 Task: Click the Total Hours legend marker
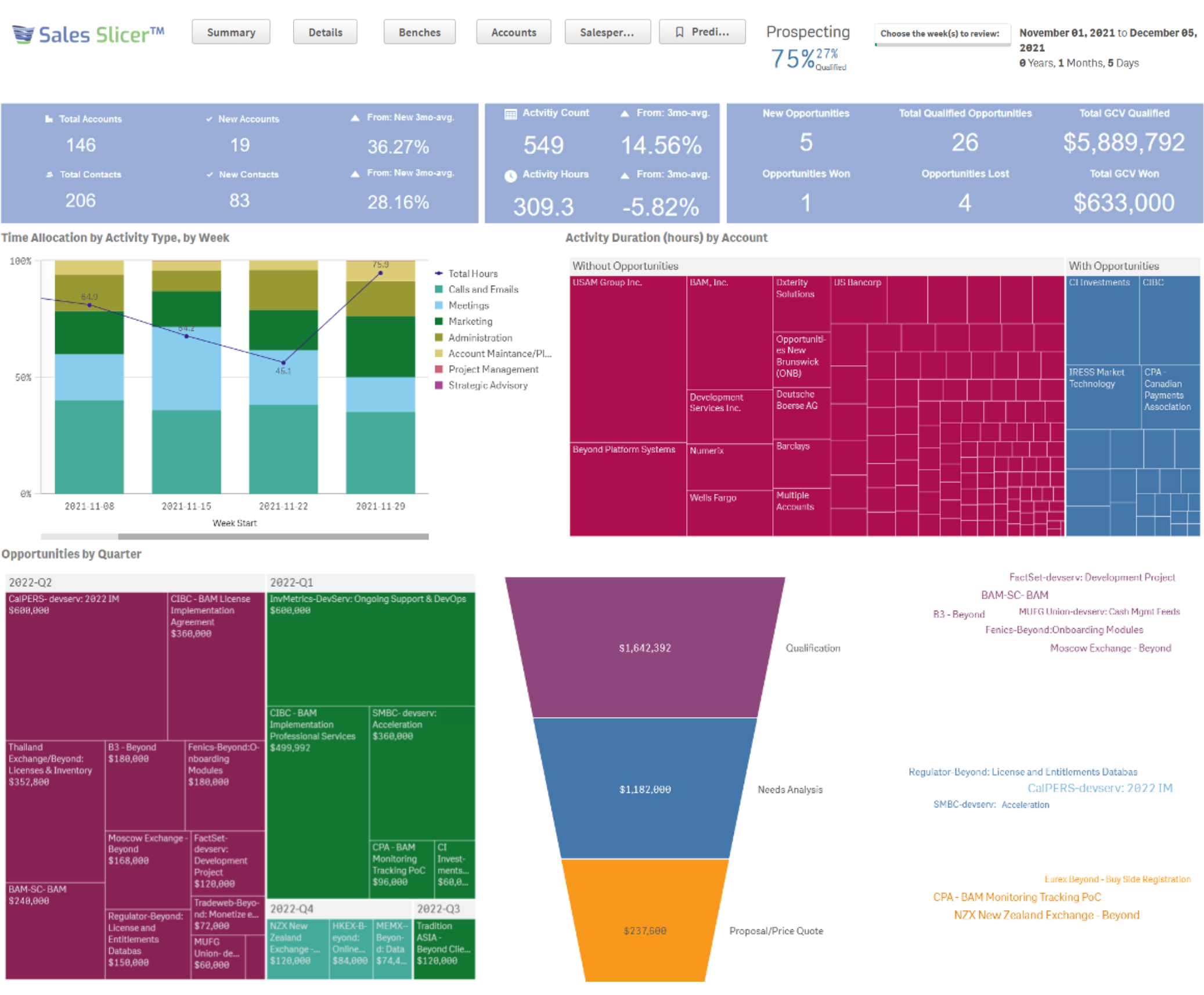point(439,273)
